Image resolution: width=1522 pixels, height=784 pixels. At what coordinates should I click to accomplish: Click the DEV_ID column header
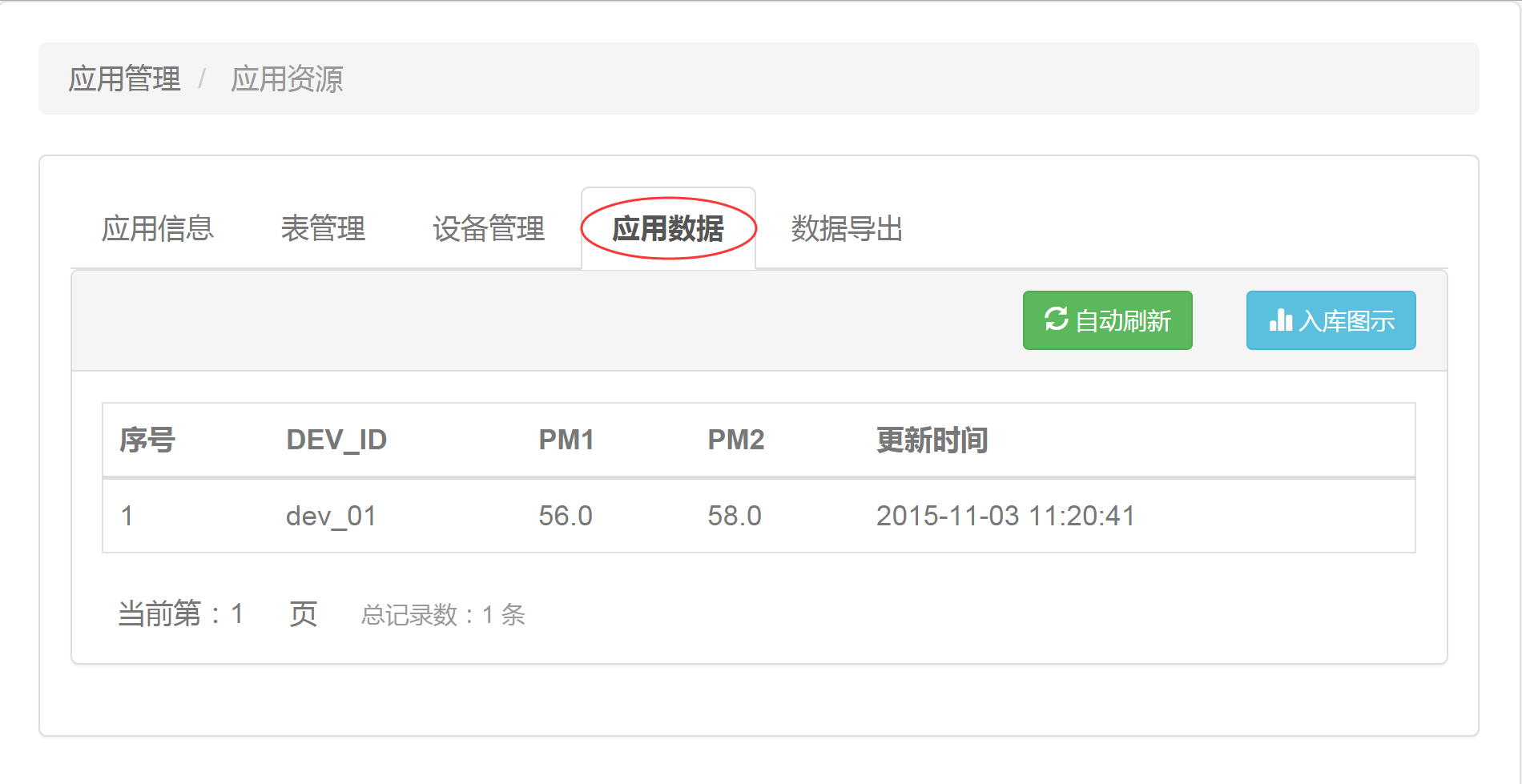(336, 440)
